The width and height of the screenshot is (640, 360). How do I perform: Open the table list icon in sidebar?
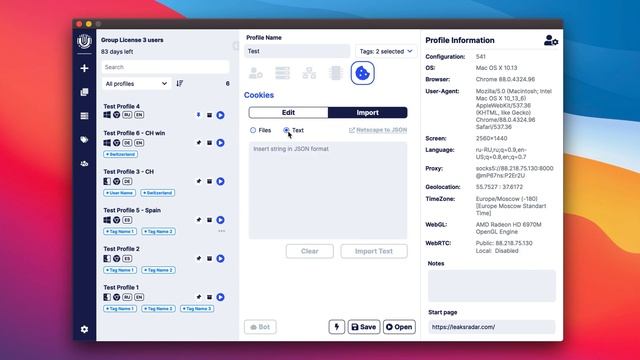click(84, 116)
